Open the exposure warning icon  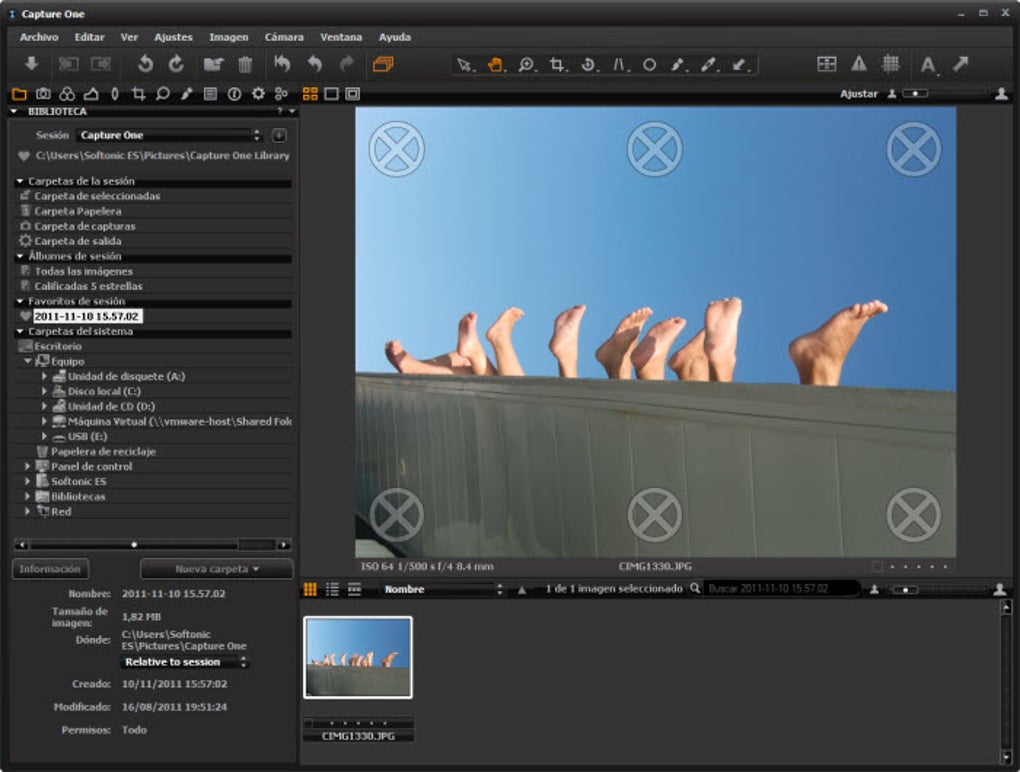858,64
